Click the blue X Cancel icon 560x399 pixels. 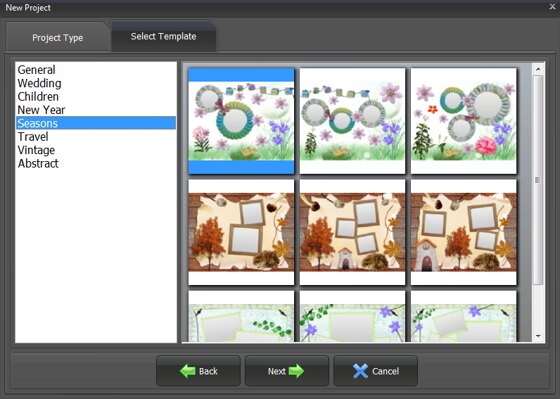[360, 371]
